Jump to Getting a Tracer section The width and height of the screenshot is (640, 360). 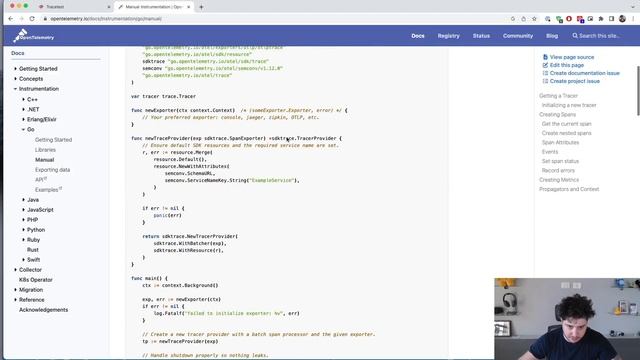coord(558,96)
